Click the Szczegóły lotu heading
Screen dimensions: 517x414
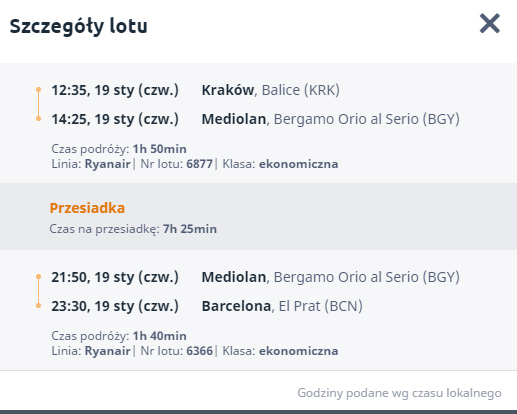pyautogui.click(x=78, y=27)
